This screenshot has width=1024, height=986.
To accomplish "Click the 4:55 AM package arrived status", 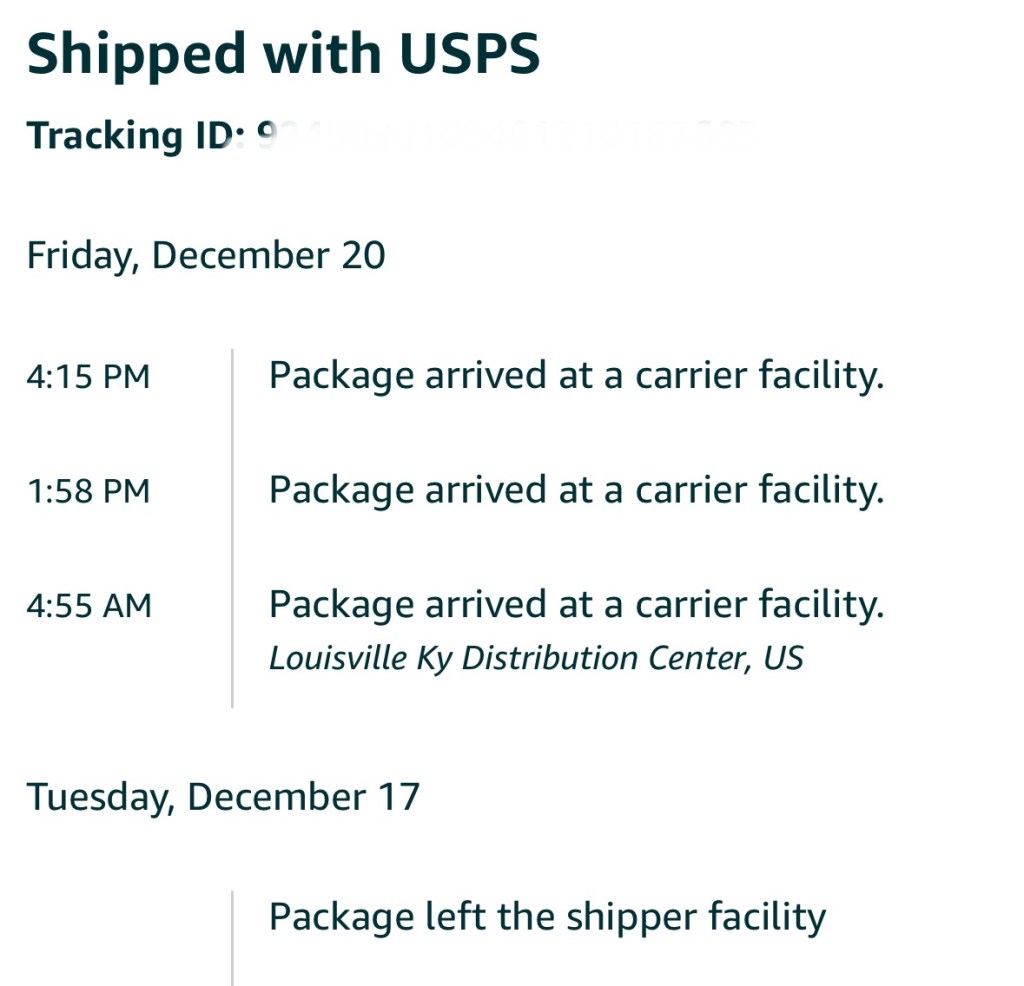I will [x=576, y=604].
